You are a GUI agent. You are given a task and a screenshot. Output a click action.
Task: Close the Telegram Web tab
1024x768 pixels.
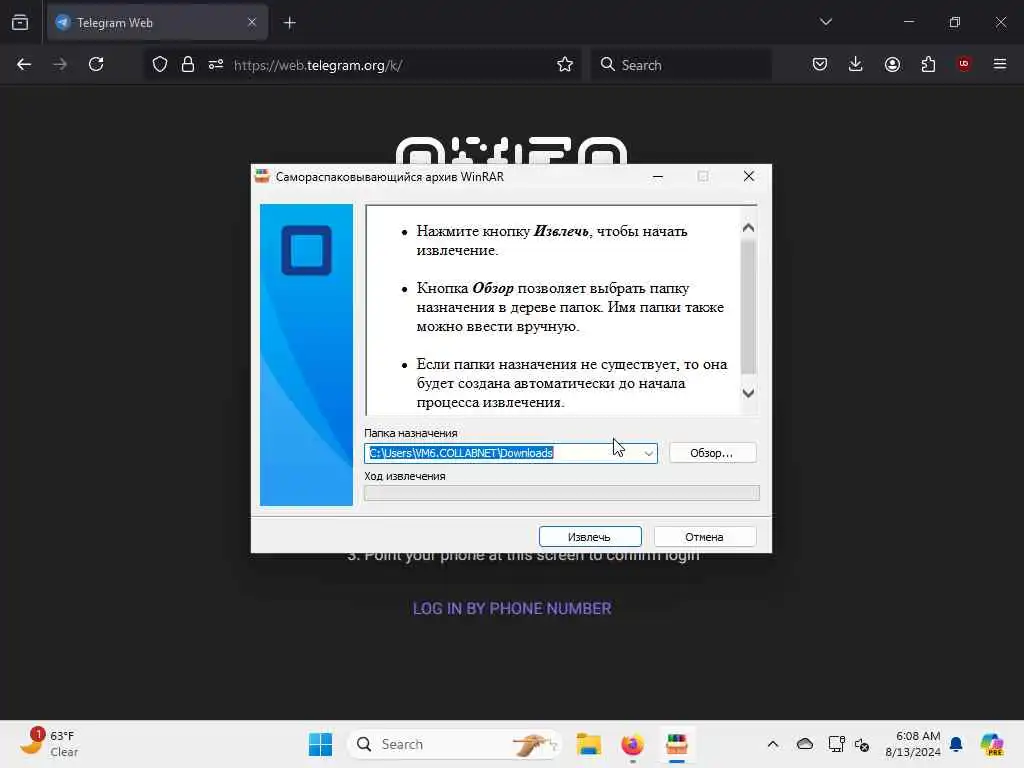[x=252, y=23]
